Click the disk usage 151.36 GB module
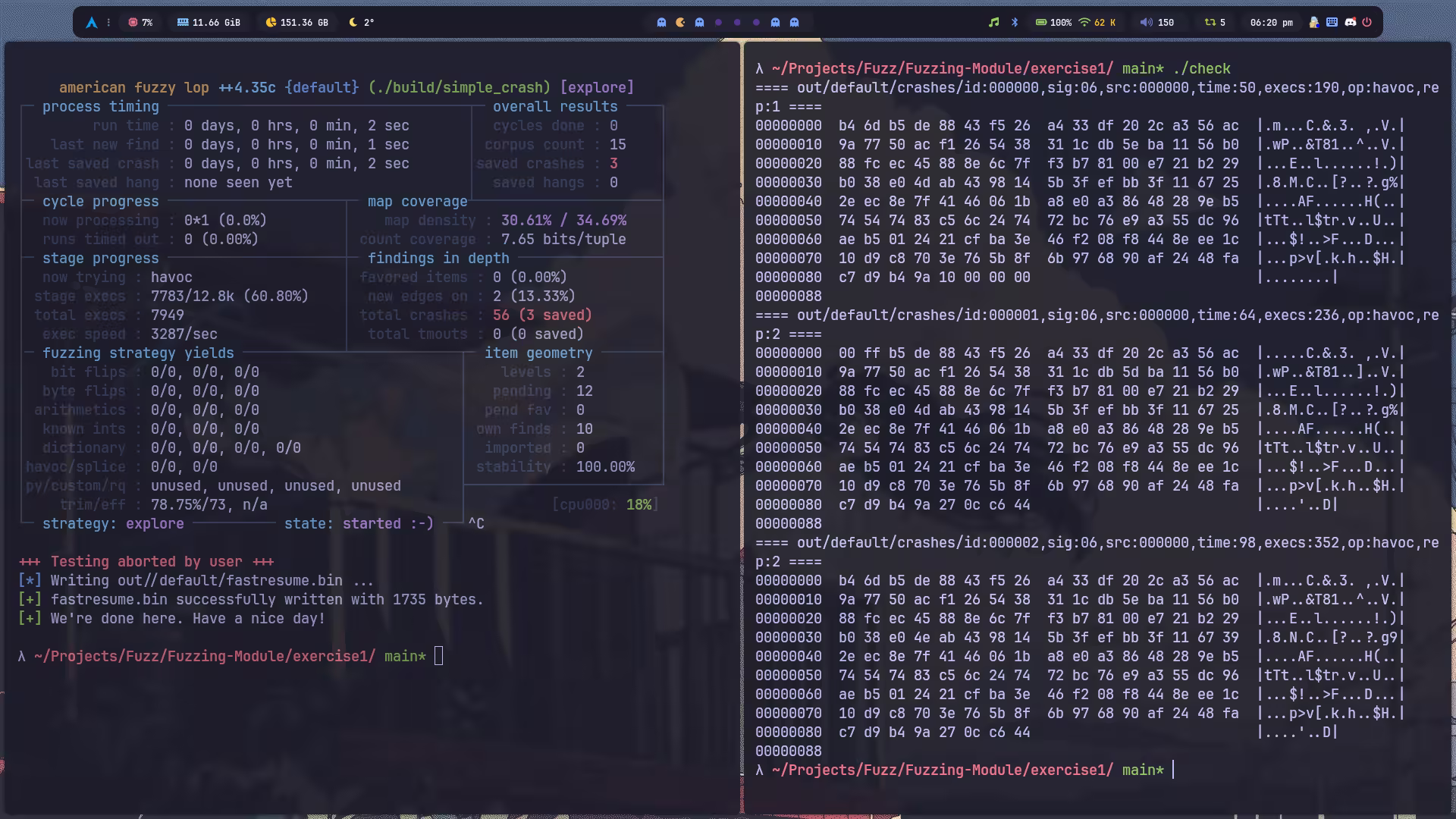Image resolution: width=1456 pixels, height=819 pixels. coord(297,23)
